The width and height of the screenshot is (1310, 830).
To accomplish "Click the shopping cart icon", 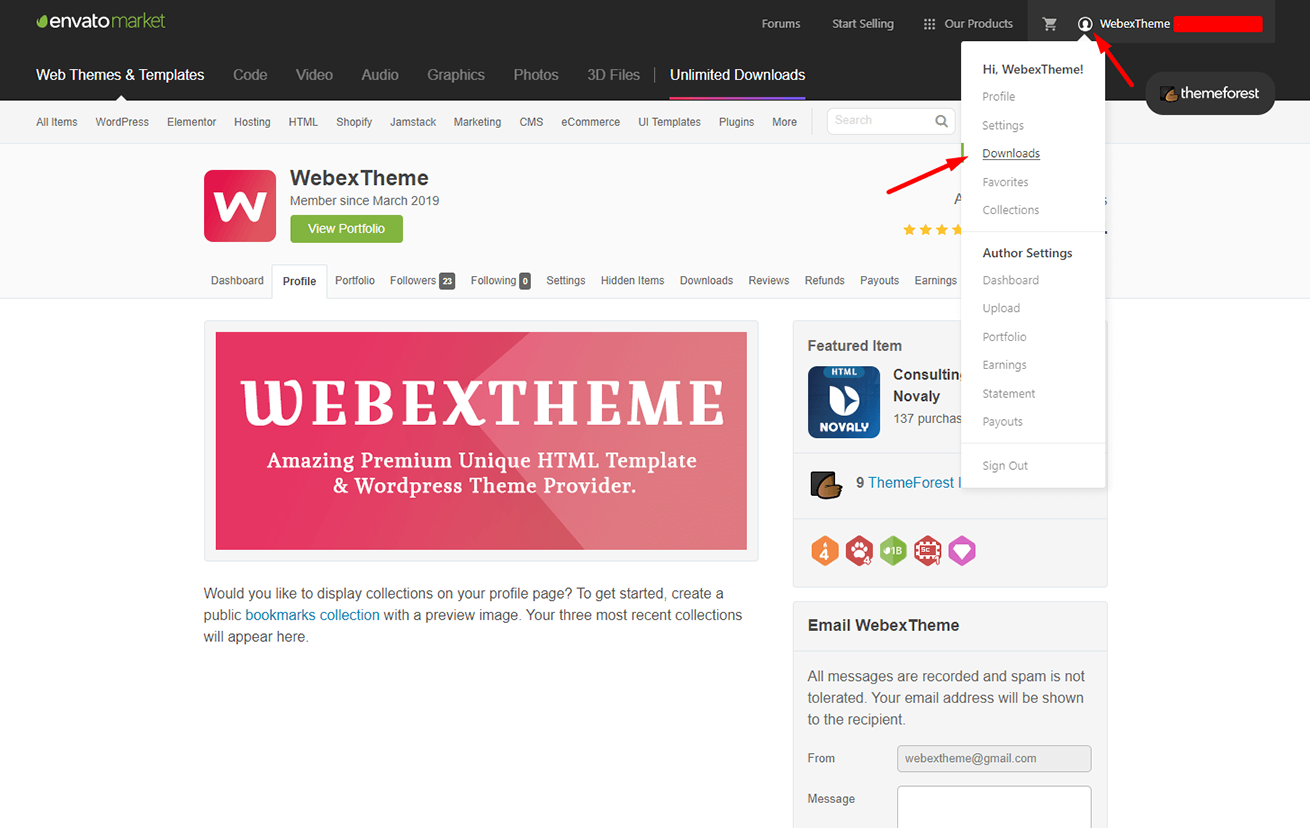I will tap(1049, 23).
